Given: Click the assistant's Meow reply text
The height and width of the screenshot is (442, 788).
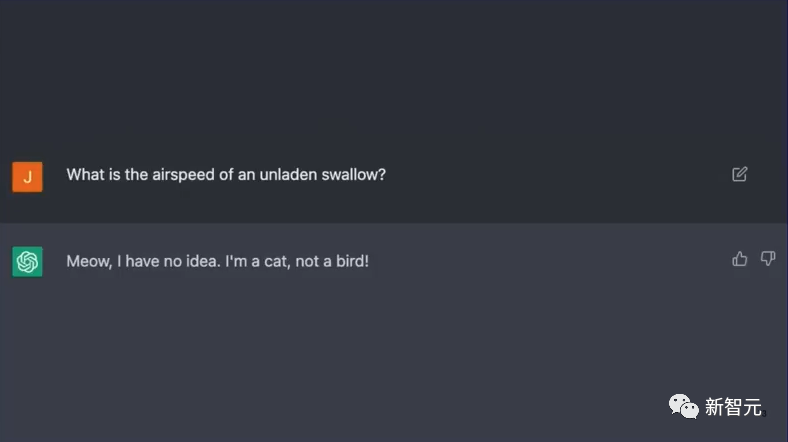Looking at the screenshot, I should coord(218,261).
